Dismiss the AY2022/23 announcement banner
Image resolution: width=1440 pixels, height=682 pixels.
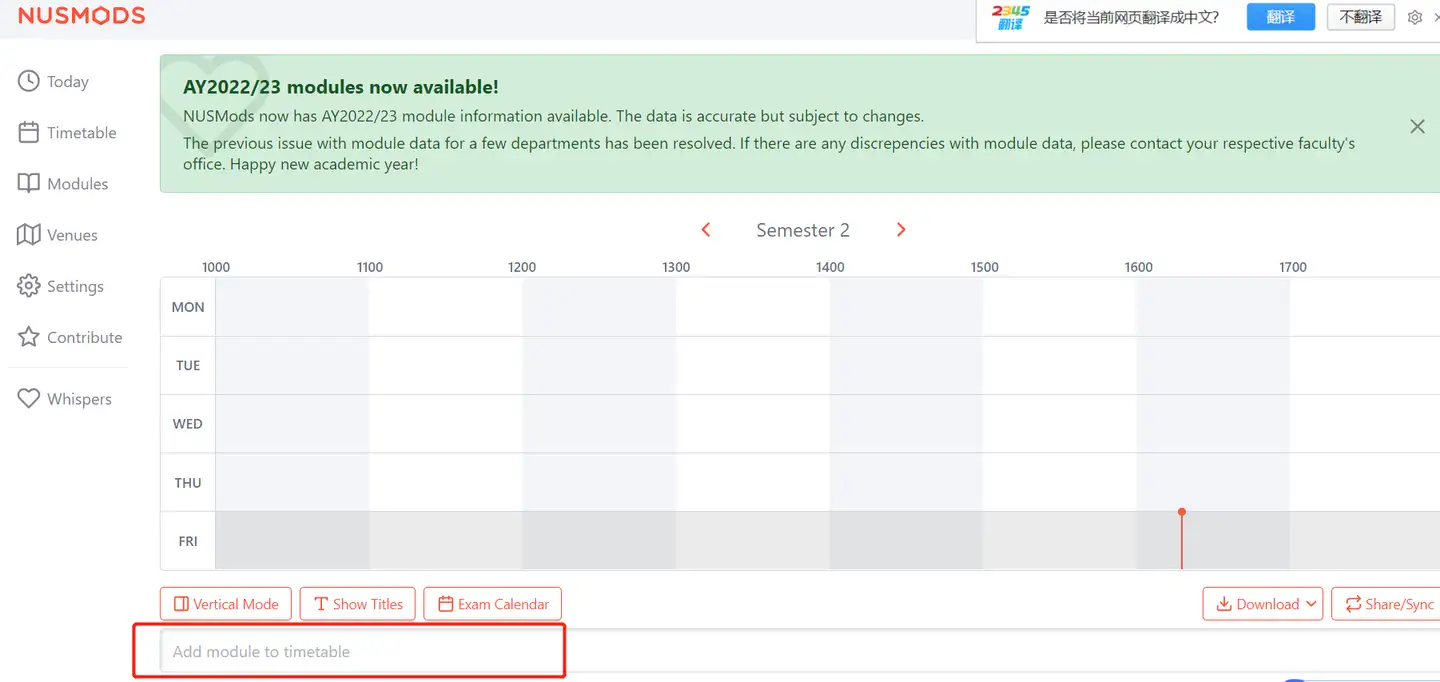(1417, 126)
